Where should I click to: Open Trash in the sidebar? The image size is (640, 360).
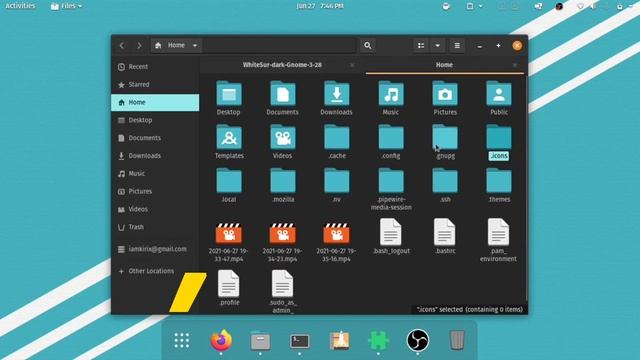point(155,227)
